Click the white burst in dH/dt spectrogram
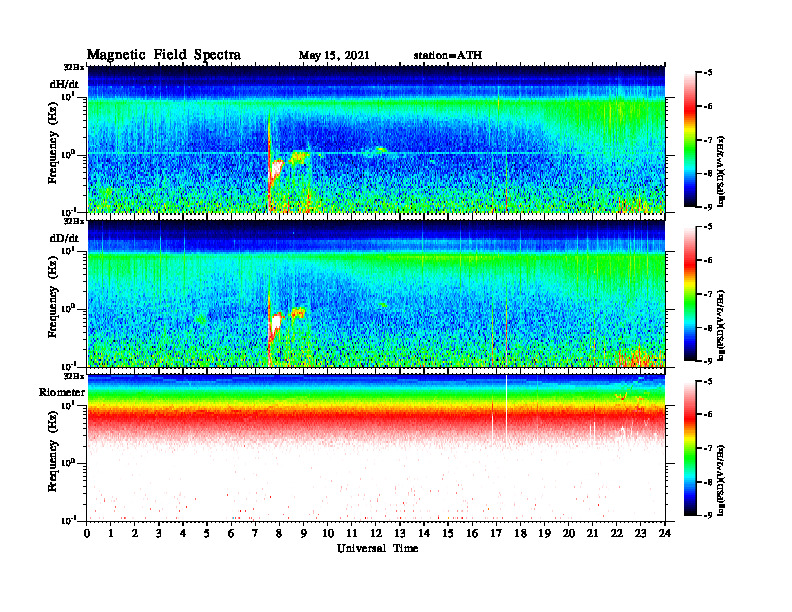This screenshot has width=792, height=612. [x=276, y=169]
